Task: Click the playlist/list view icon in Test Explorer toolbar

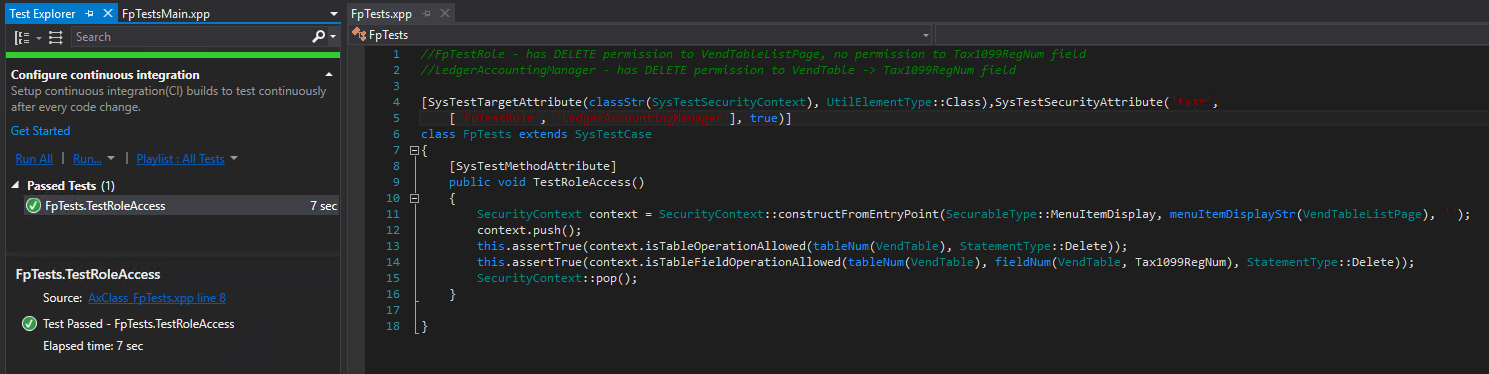Action: click(55, 37)
